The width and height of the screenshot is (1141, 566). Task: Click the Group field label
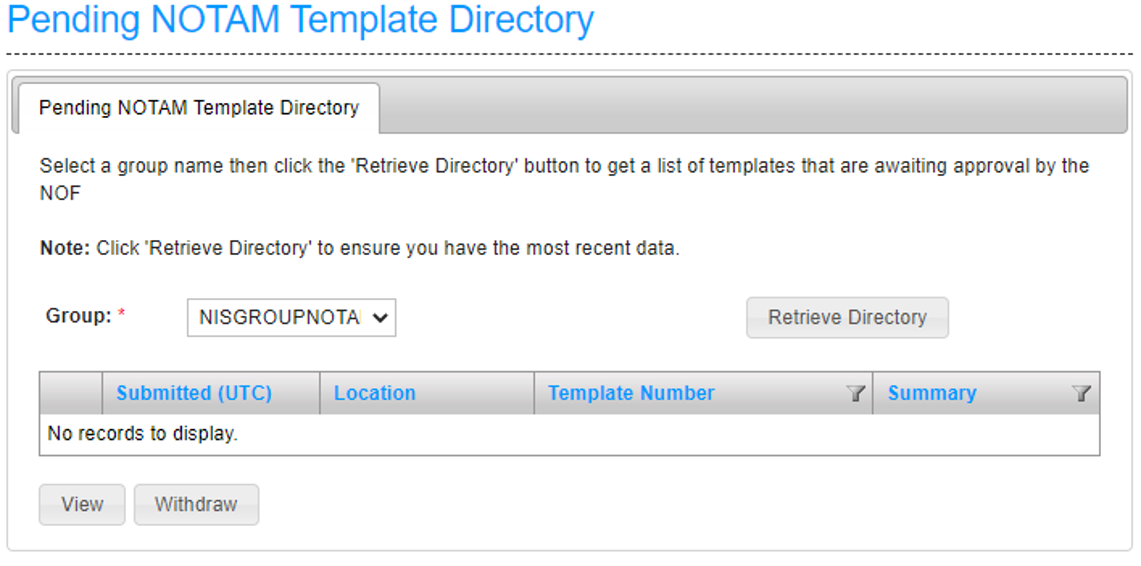(x=79, y=316)
